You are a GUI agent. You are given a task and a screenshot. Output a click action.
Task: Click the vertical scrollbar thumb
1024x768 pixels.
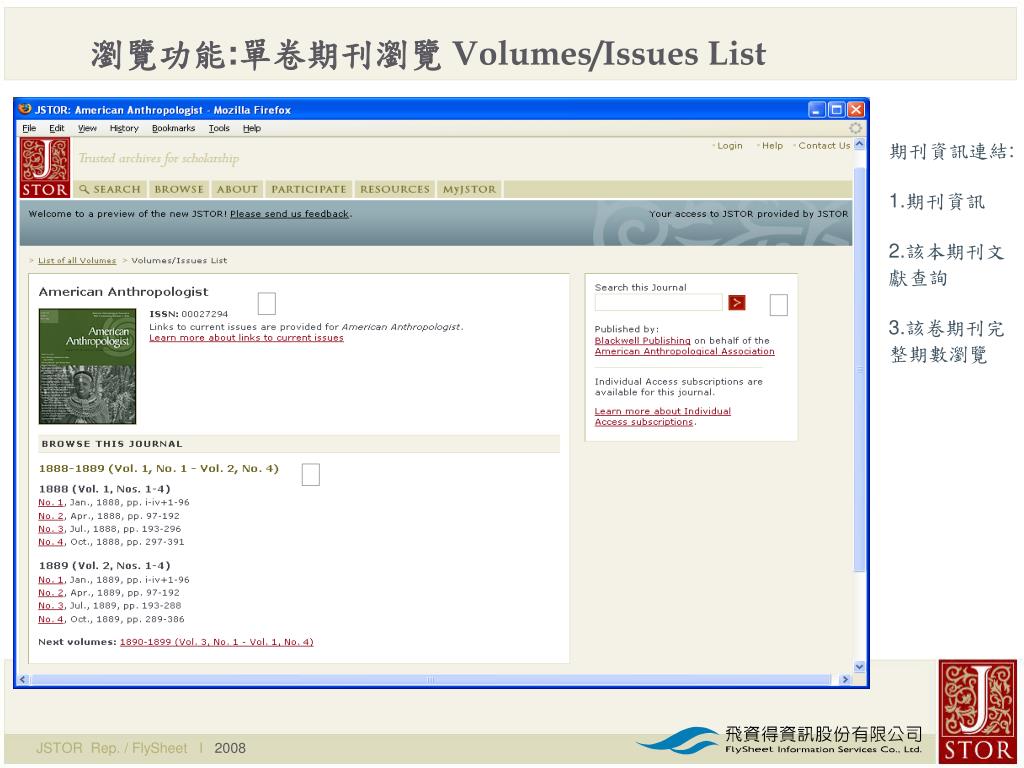tap(859, 370)
